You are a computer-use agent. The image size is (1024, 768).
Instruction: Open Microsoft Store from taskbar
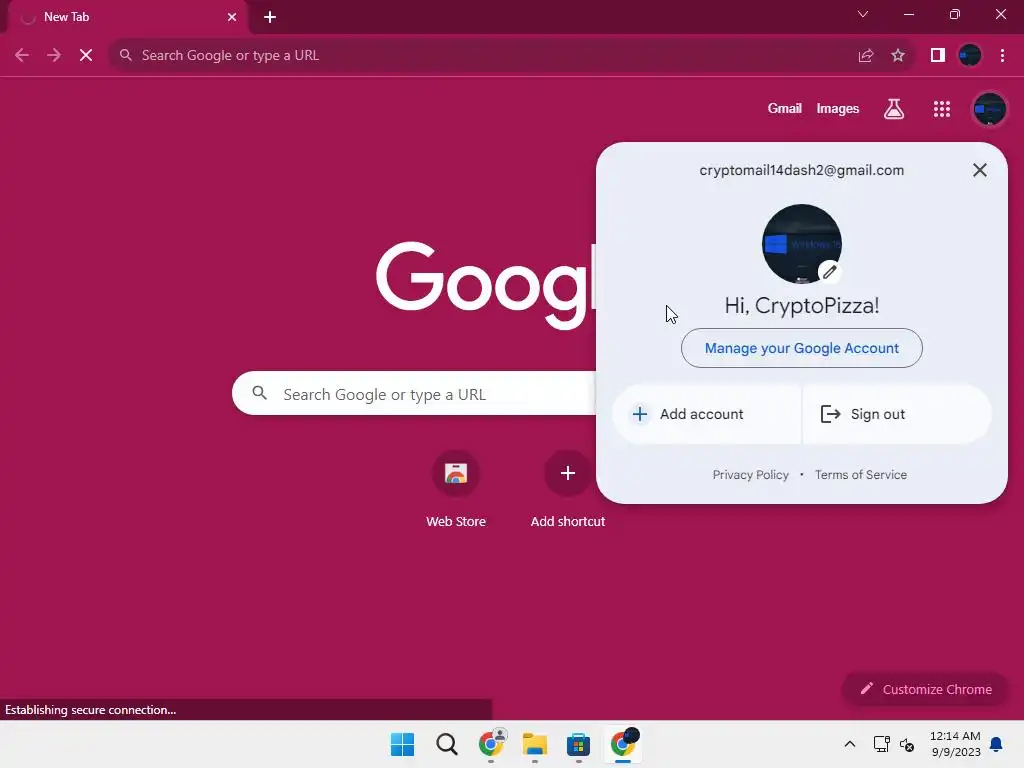tap(579, 744)
